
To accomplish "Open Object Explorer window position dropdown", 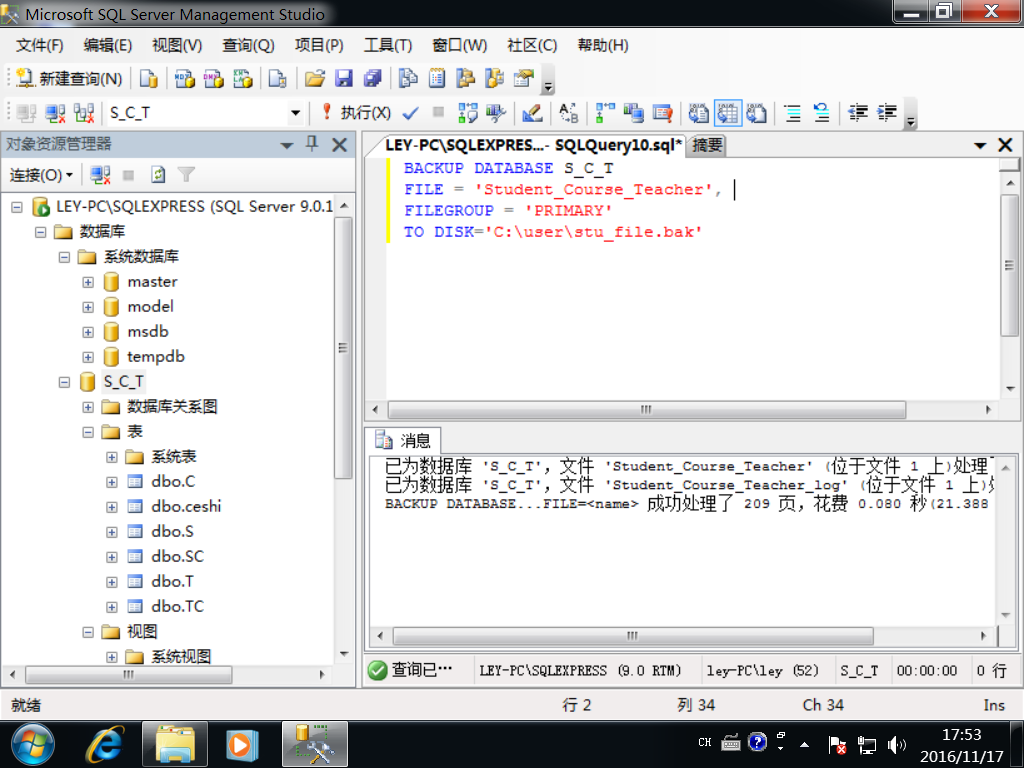I will click(287, 145).
